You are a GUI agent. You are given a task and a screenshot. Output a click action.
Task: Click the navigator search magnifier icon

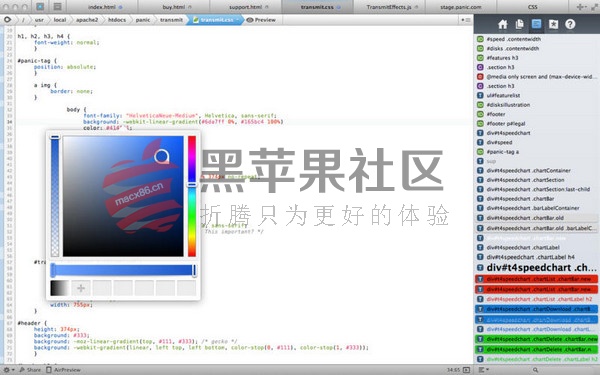coord(535,370)
